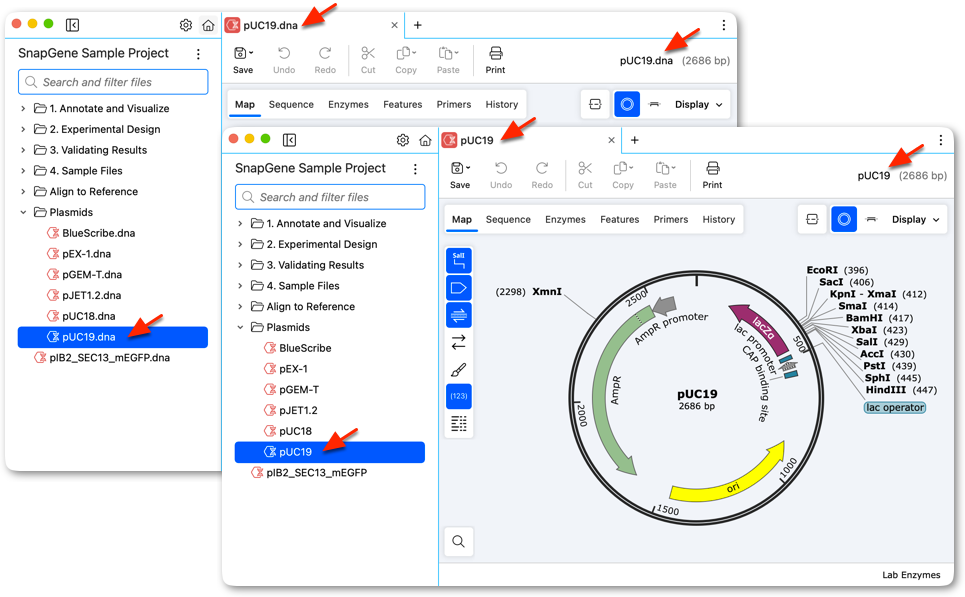The image size is (965, 597).
Task: Open Display dropdown in front window
Action: [915, 220]
